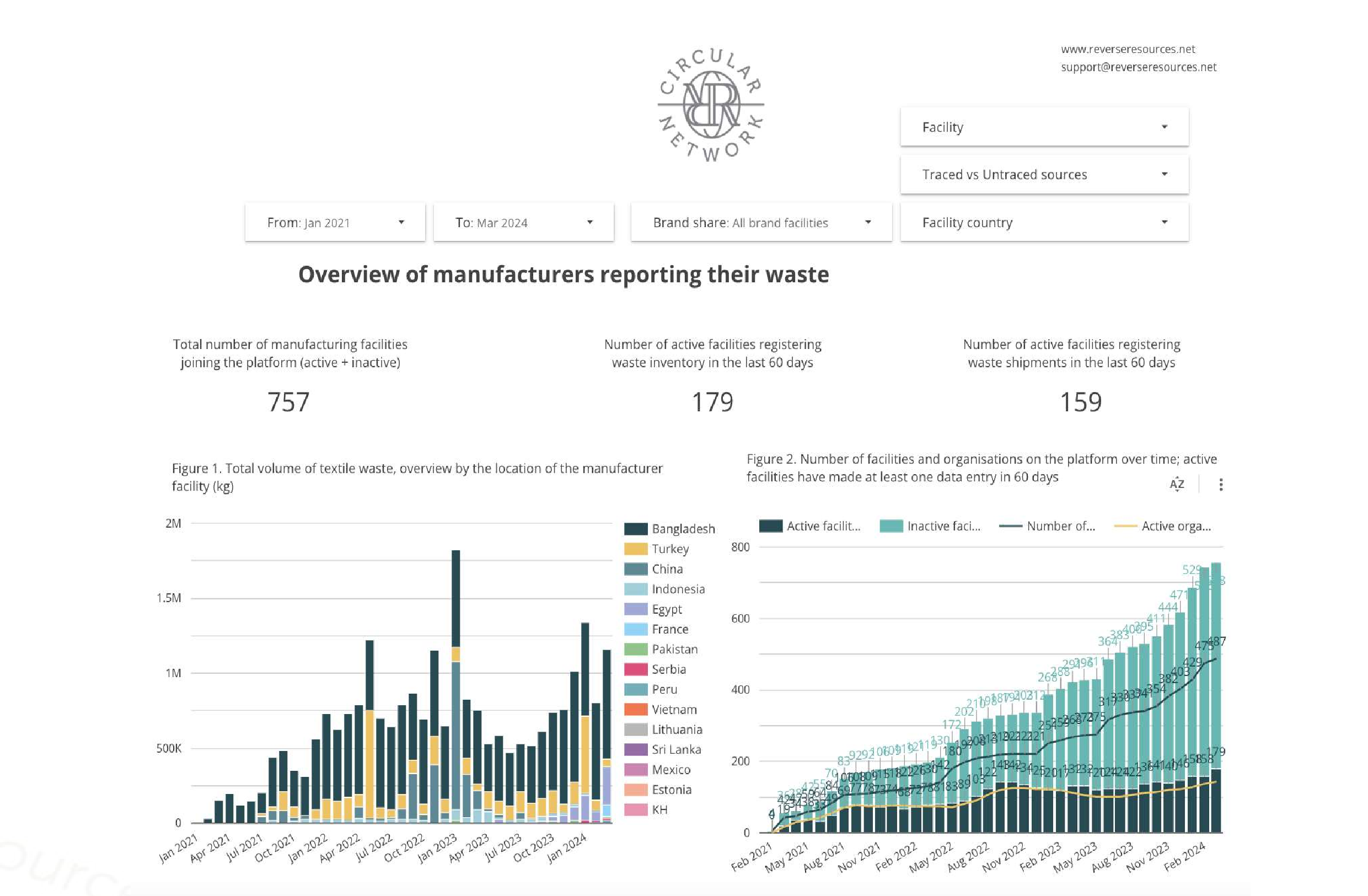The image size is (1368, 896).
Task: Click the Circular Network logo
Action: 711,105
